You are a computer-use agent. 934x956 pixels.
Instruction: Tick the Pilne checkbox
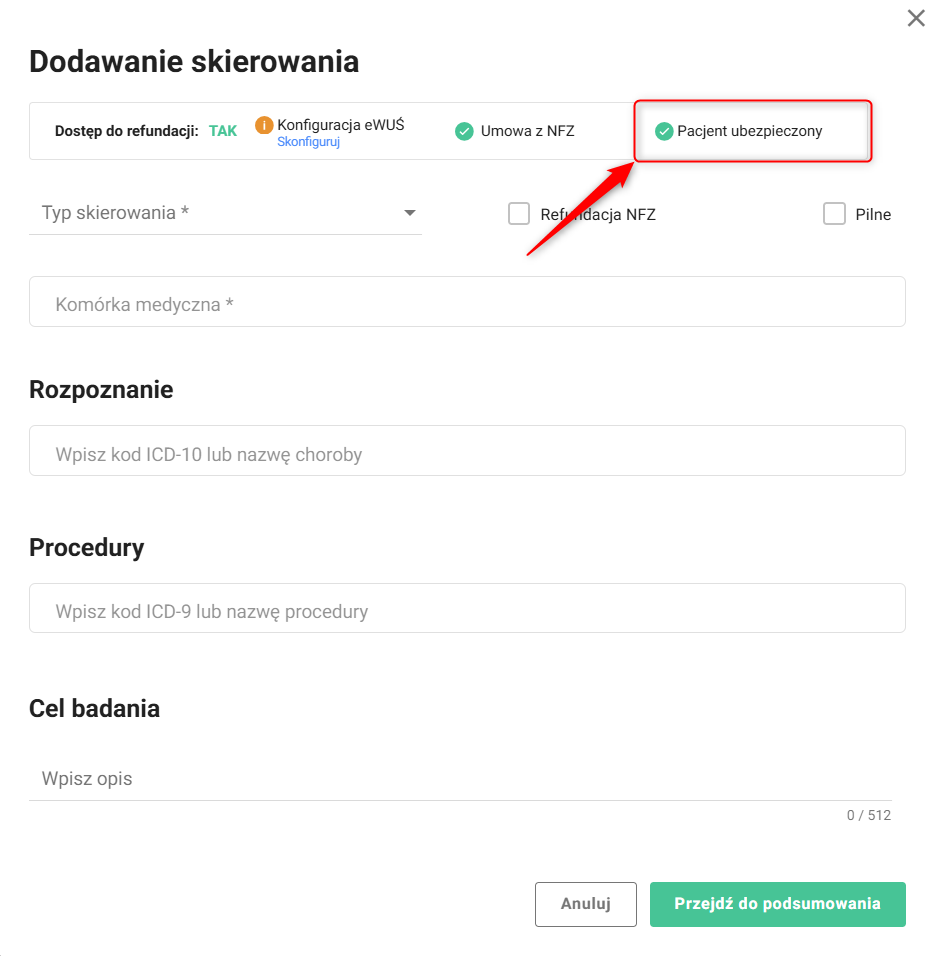pyautogui.click(x=834, y=214)
